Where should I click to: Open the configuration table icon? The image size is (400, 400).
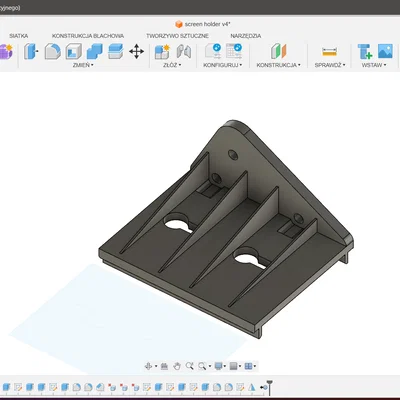(x=234, y=51)
